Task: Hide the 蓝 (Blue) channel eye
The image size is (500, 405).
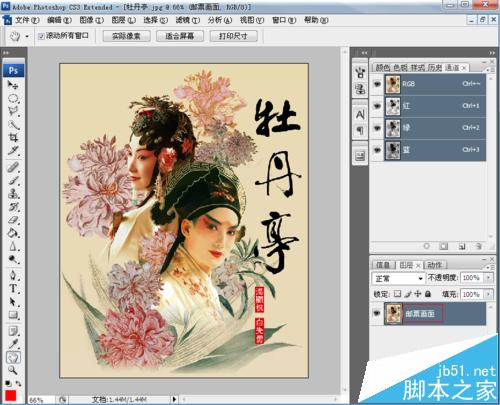Action: point(377,150)
